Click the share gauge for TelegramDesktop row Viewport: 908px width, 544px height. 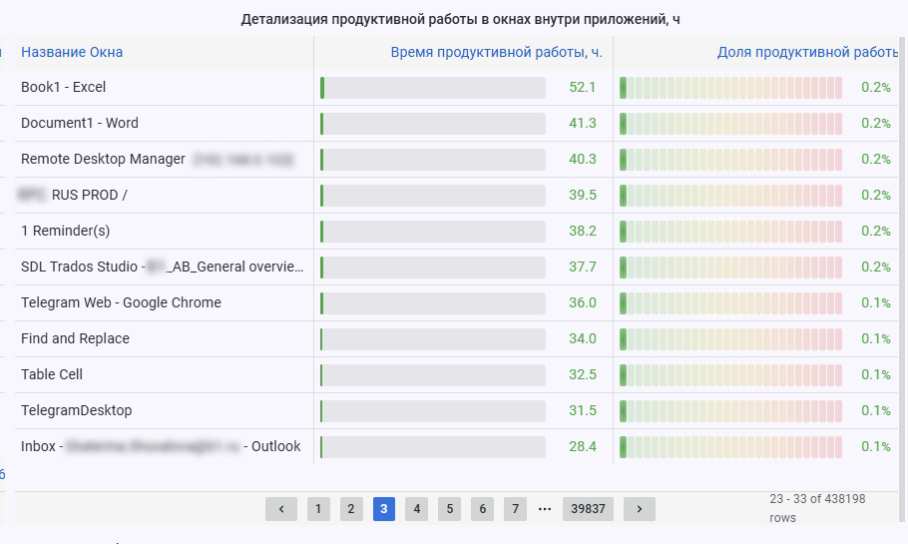point(731,410)
